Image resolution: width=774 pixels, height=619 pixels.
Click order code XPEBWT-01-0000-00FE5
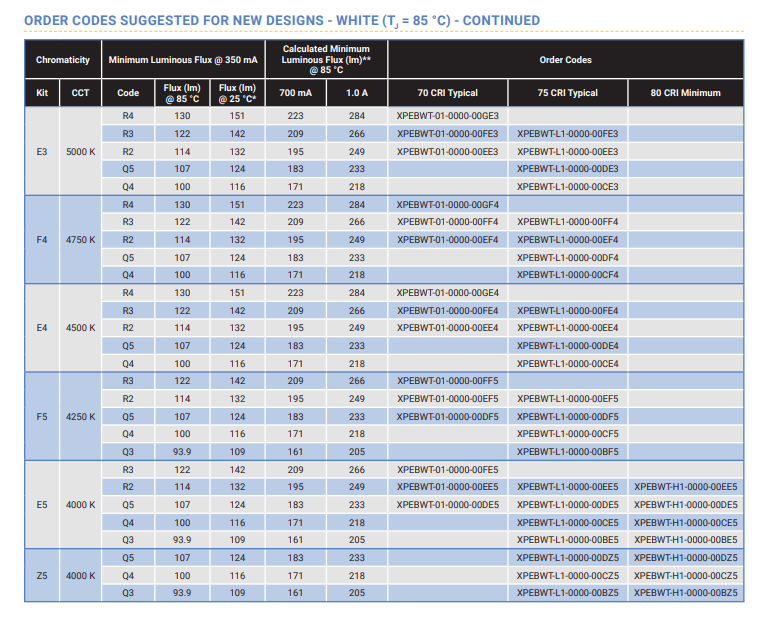(x=448, y=469)
